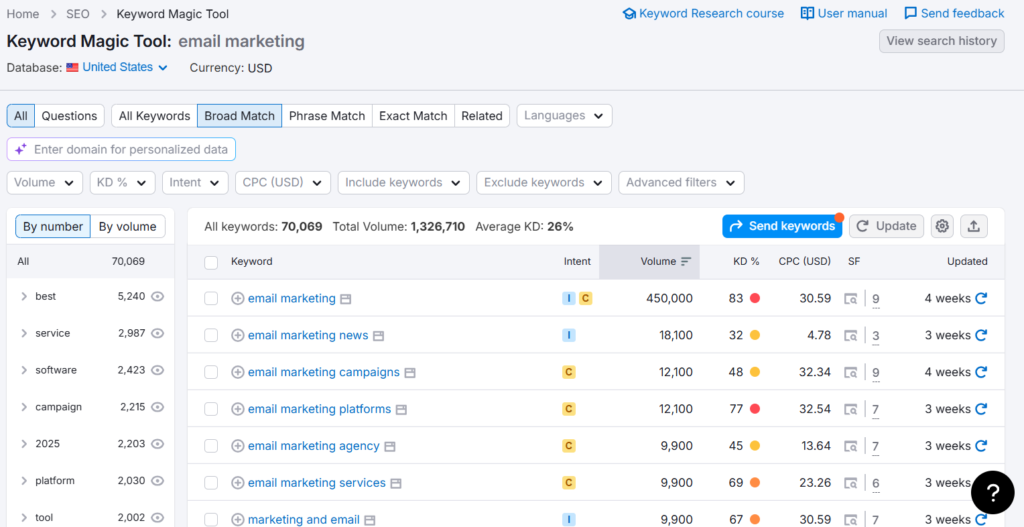1024x527 pixels.
Task: Open the 'email marketing platforms' keyword link
Action: [x=319, y=409]
